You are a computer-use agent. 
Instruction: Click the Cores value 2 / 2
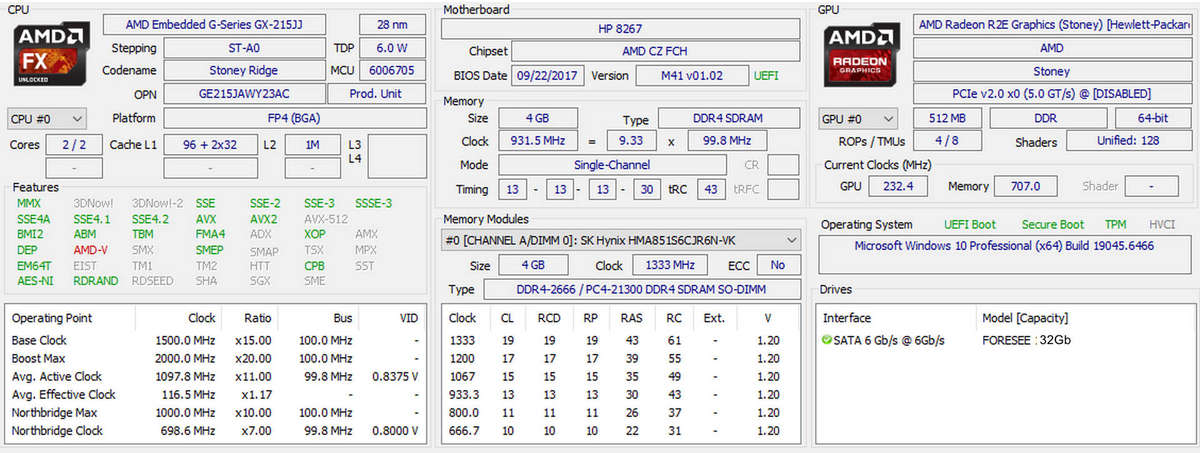[74, 145]
